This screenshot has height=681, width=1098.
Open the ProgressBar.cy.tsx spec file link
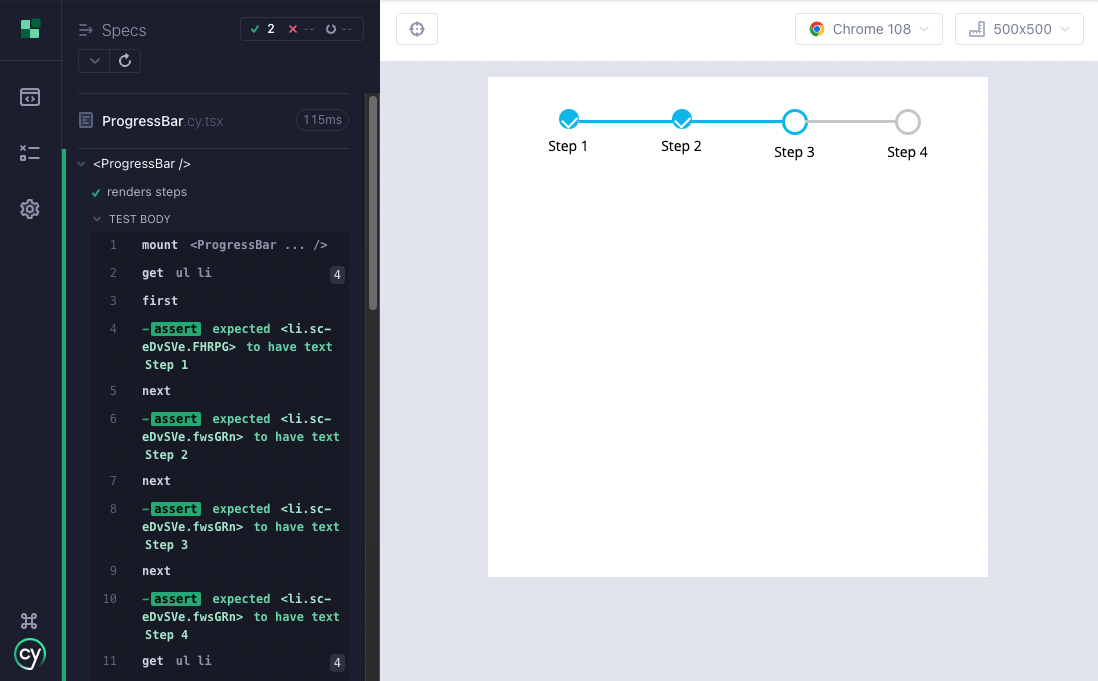point(162,121)
